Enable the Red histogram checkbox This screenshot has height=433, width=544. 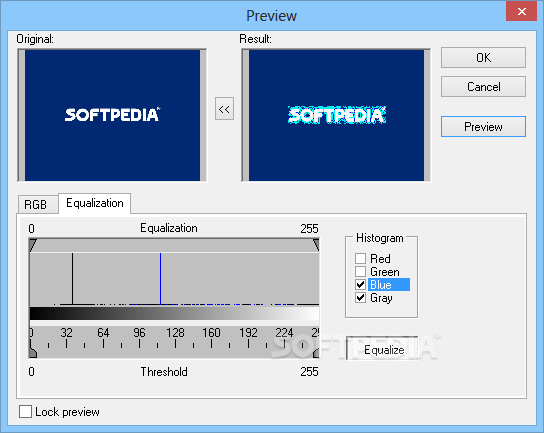360,258
